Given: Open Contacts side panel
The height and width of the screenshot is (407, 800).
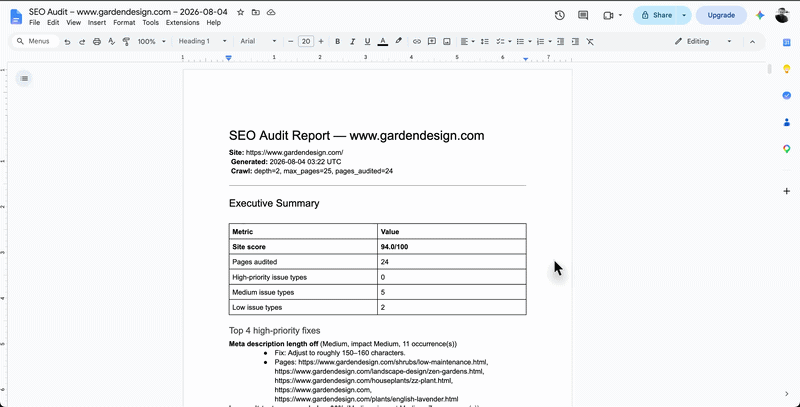Looking at the screenshot, I should point(786,122).
